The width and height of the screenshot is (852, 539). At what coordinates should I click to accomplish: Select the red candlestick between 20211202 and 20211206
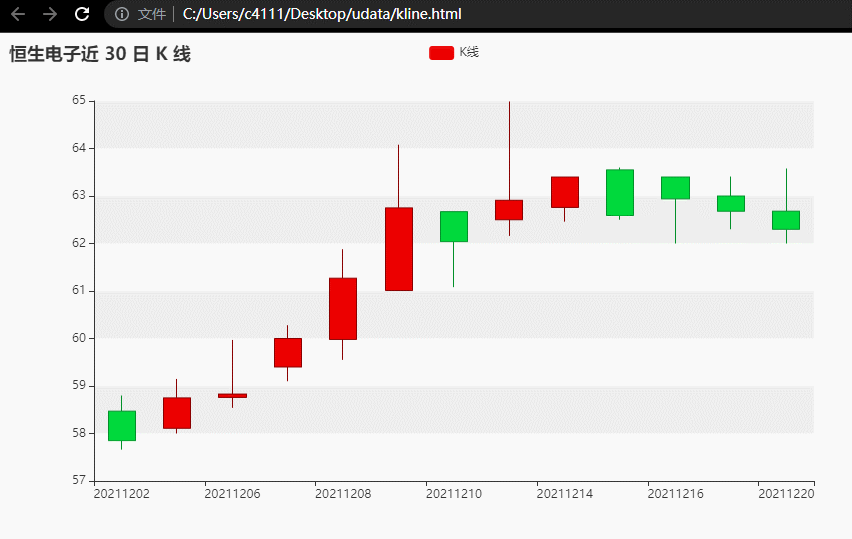point(177,413)
